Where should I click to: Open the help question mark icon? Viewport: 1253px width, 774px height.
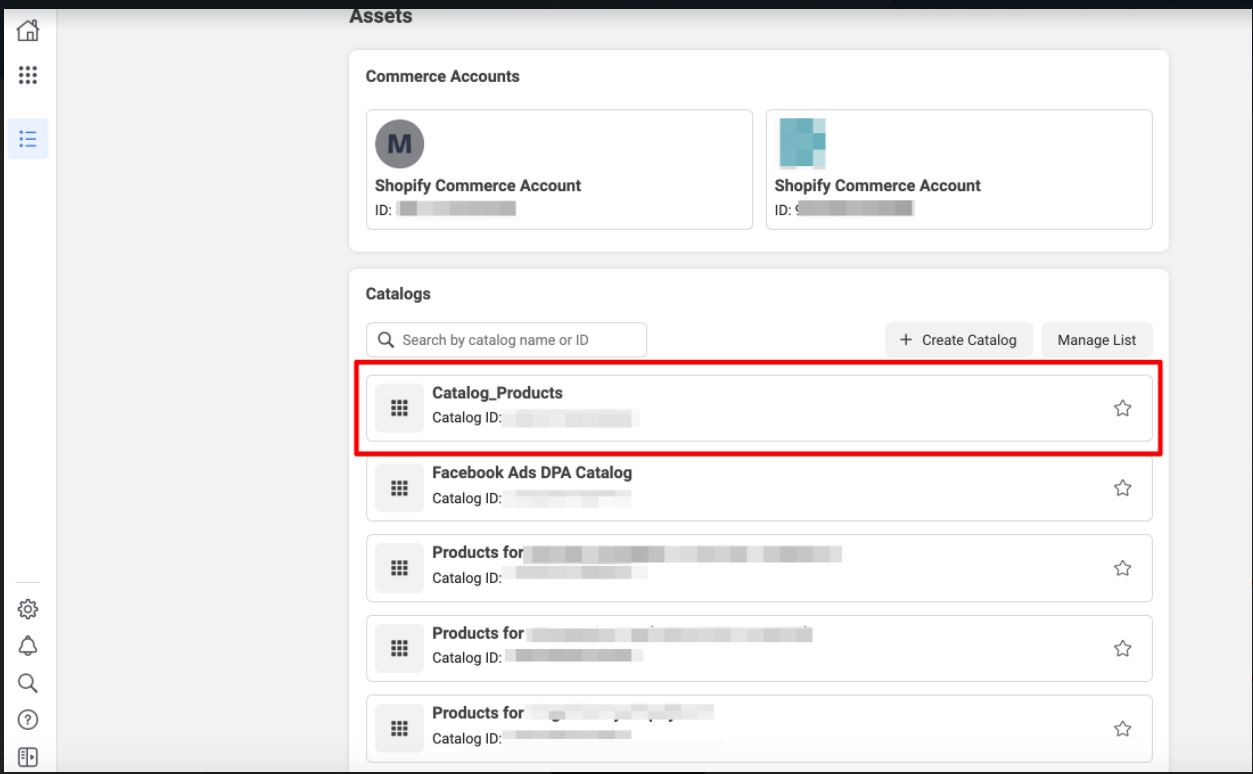coord(28,720)
